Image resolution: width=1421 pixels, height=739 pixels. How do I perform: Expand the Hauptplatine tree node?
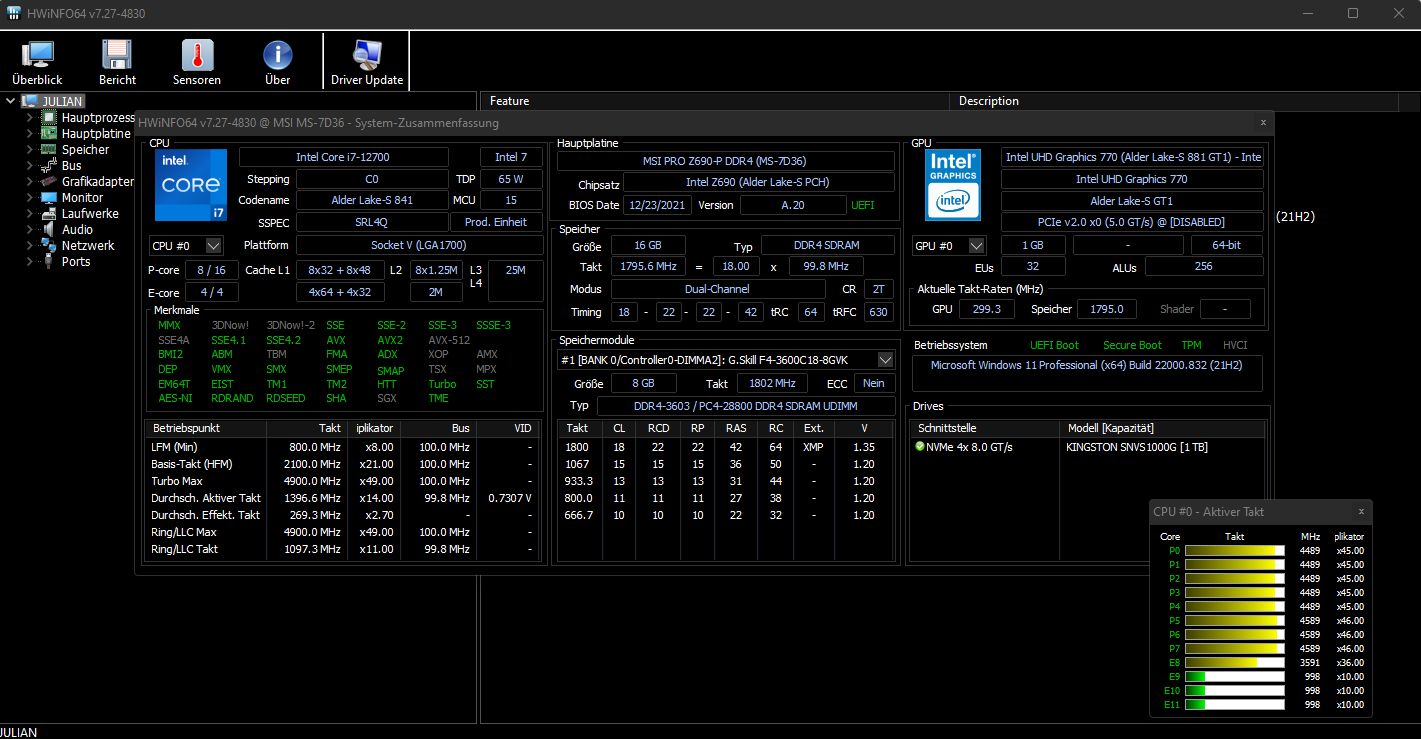click(x=30, y=133)
